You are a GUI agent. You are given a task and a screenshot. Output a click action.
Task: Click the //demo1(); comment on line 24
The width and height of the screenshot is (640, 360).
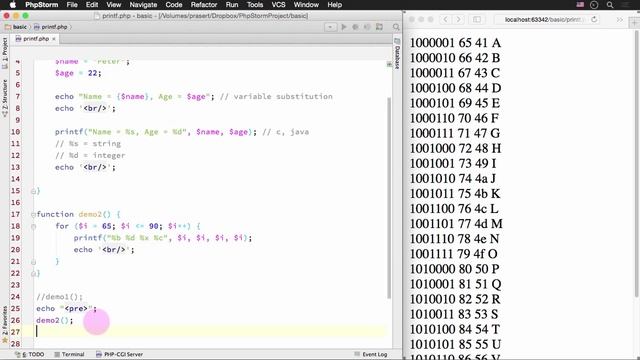(60, 297)
